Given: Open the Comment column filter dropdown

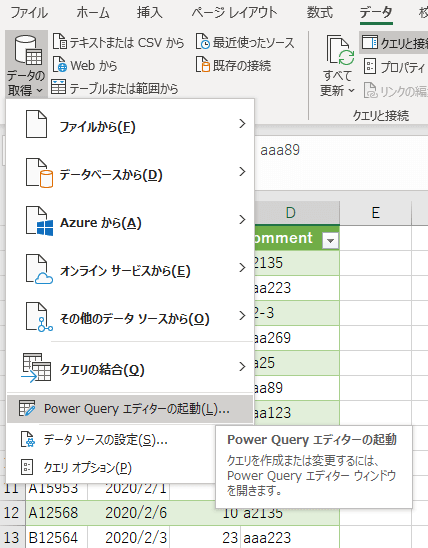Looking at the screenshot, I should (330, 240).
